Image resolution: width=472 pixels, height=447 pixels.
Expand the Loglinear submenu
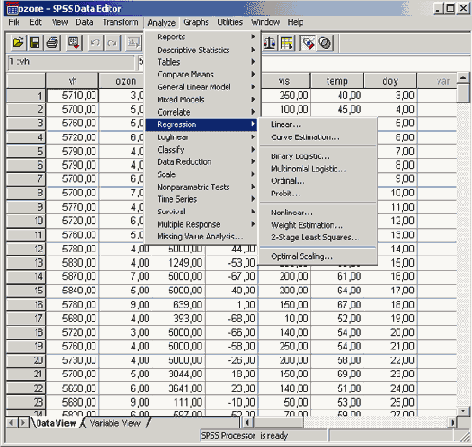click(201, 137)
